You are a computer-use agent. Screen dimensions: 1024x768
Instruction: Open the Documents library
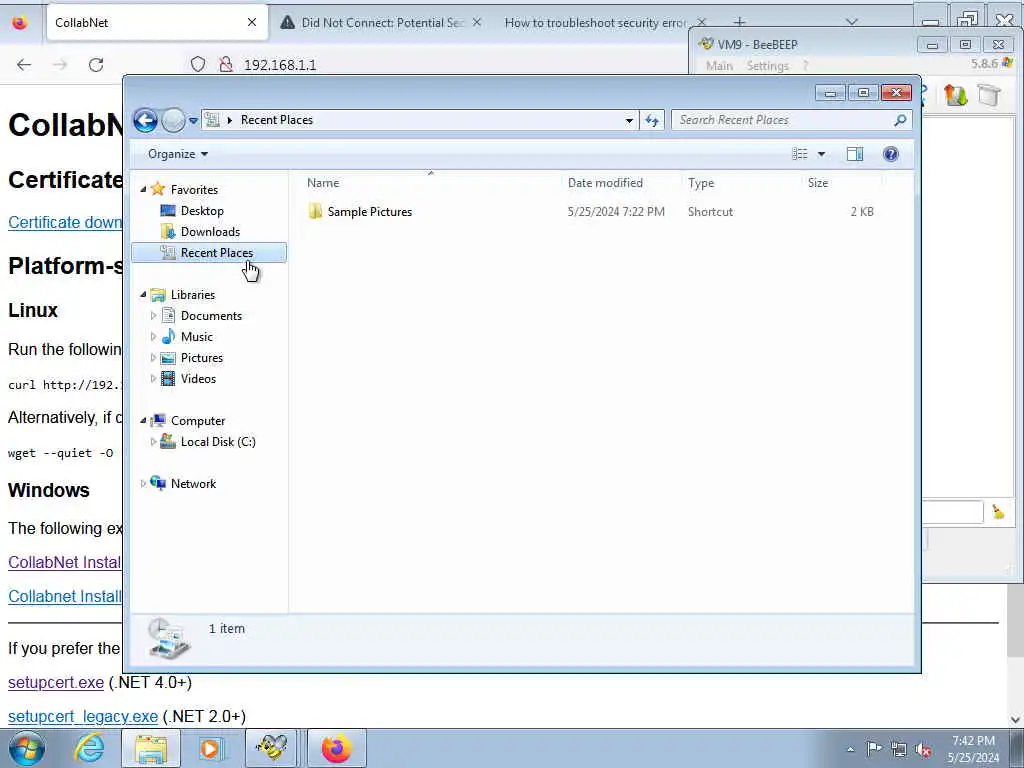coord(211,316)
